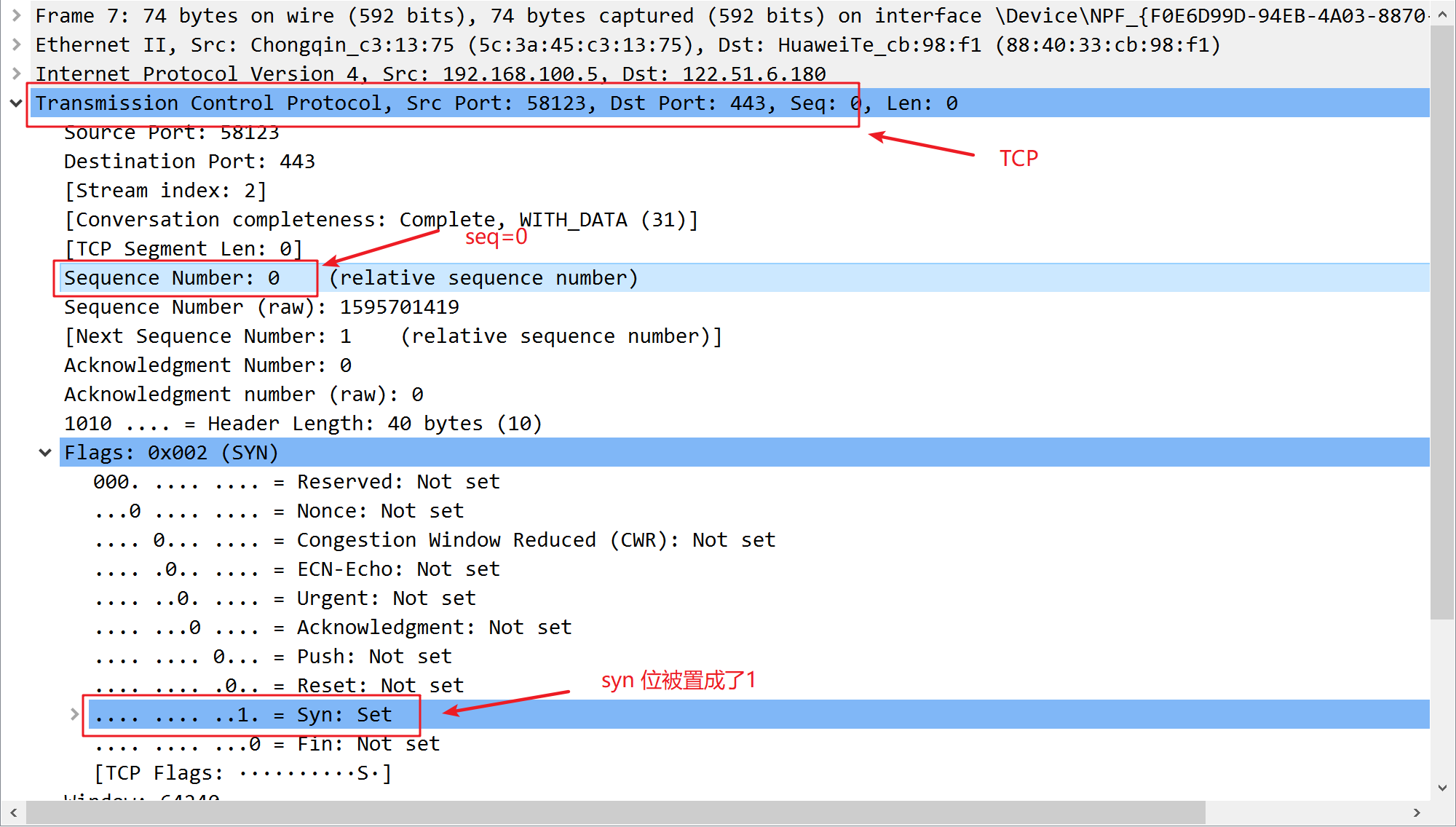This screenshot has height=827, width=1456.
Task: Expand Internet Protocol Version 4 section
Action: (16, 74)
